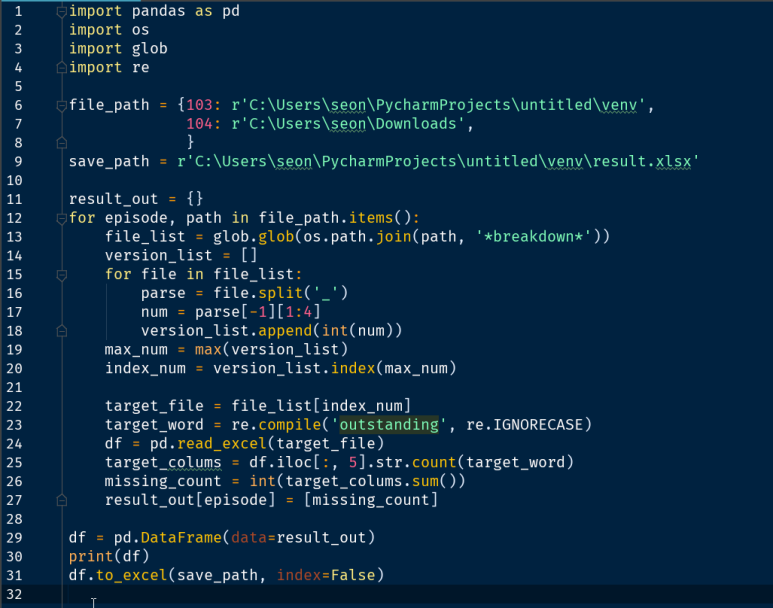Viewport: 773px width, 608px height.
Task: Click line number 13 in the gutter
Action: pos(14,237)
